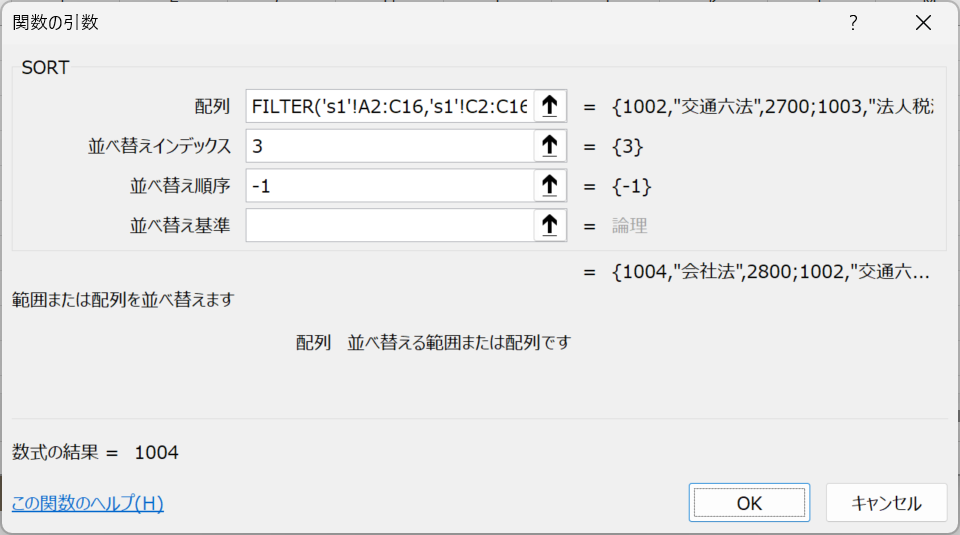This screenshot has width=960, height=535.
Task: Click the 配列 argument label
Action: pyautogui.click(x=212, y=107)
